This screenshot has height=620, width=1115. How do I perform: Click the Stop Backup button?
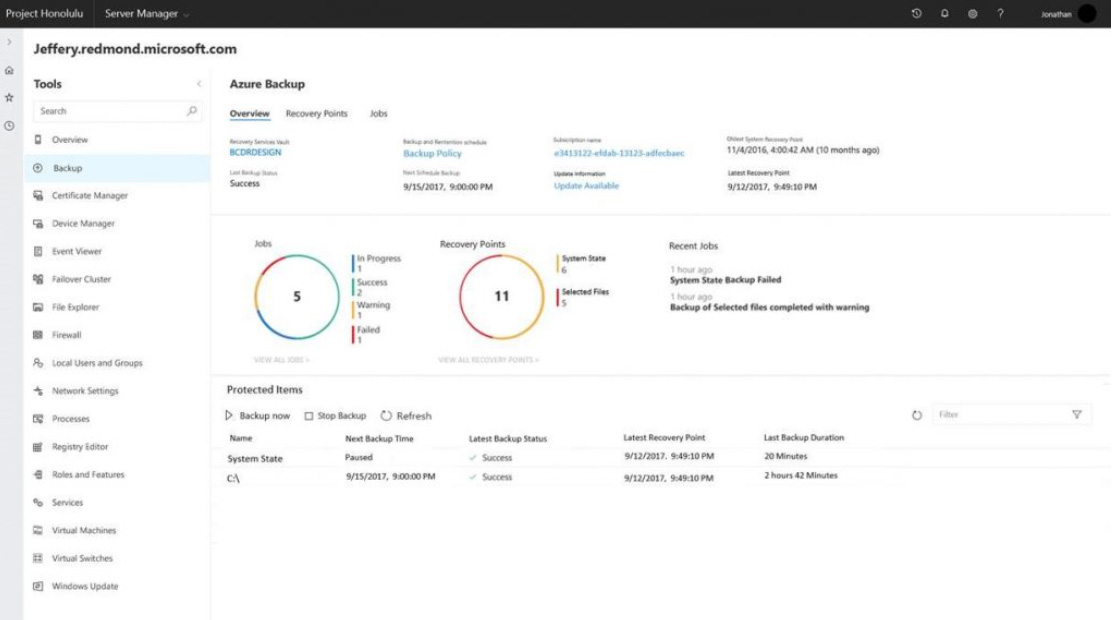pyautogui.click(x=335, y=415)
